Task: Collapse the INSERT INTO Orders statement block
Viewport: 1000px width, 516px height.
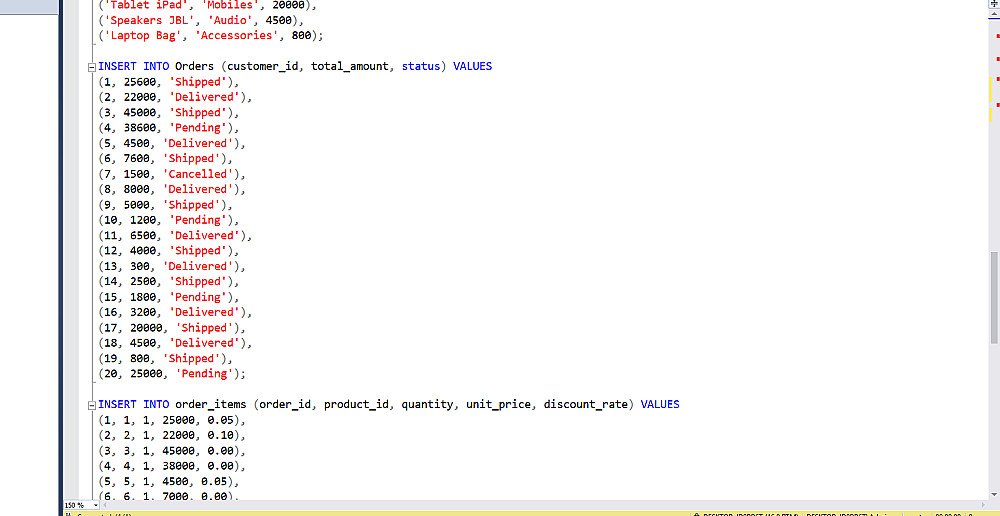Action: pyautogui.click(x=92, y=66)
